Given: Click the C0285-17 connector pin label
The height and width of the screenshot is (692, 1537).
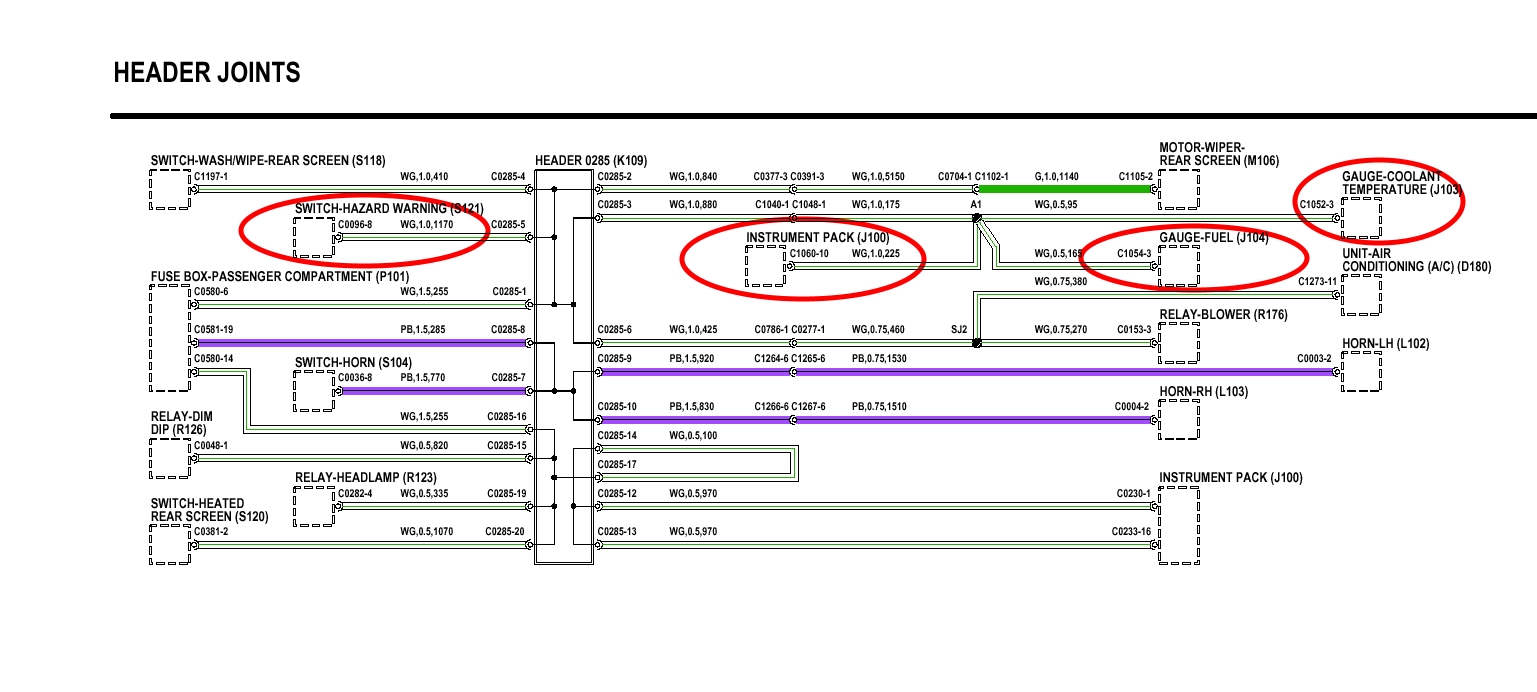Looking at the screenshot, I should [x=616, y=465].
